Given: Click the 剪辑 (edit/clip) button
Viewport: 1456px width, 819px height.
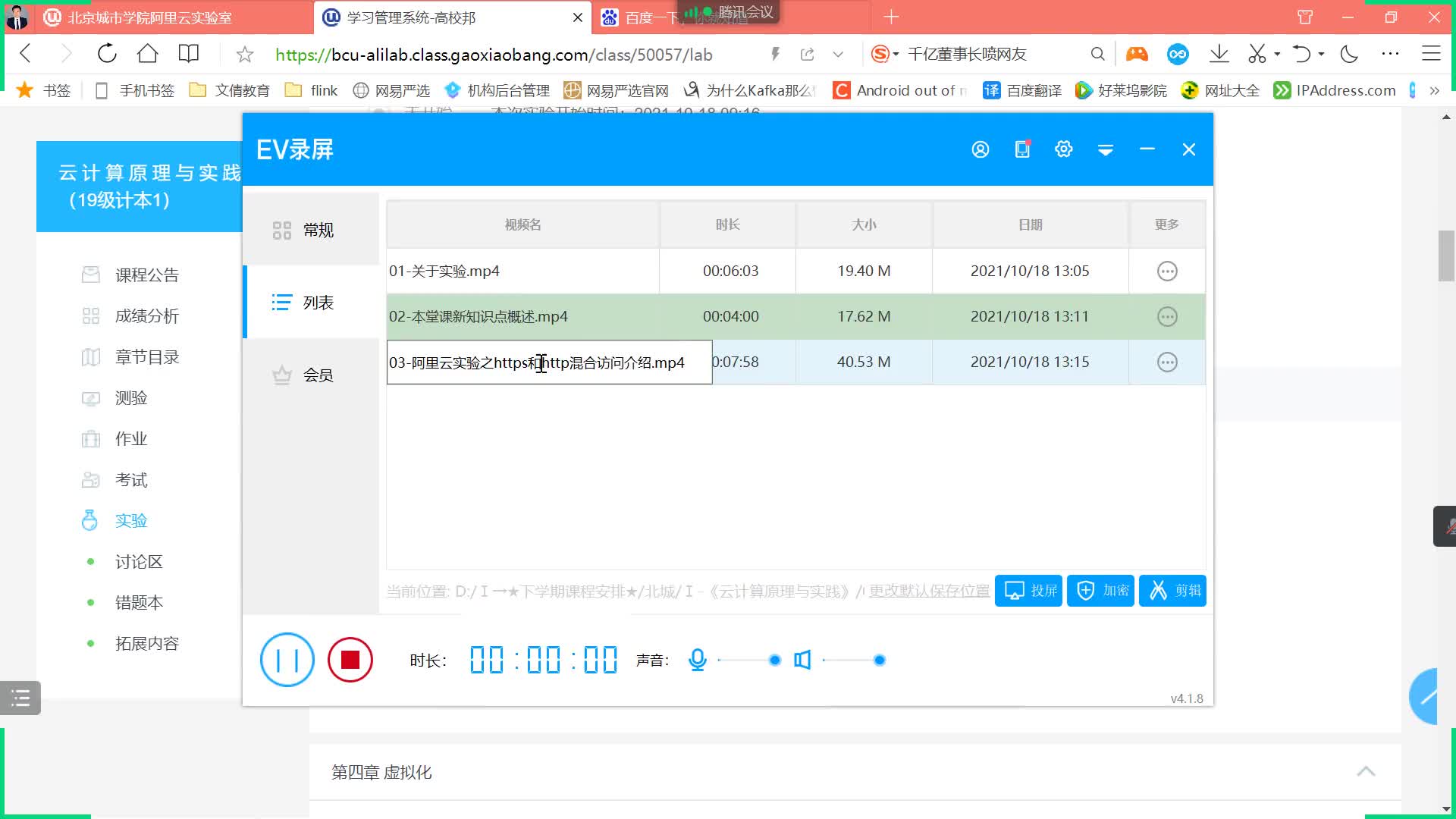Looking at the screenshot, I should 1175,591.
